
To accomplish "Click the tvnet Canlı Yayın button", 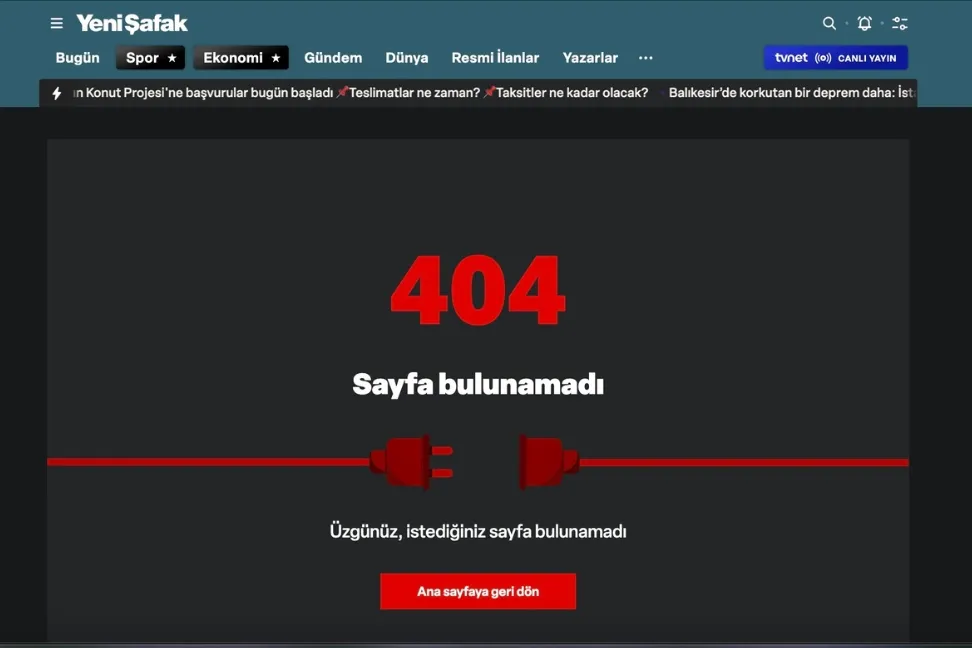I will (836, 58).
